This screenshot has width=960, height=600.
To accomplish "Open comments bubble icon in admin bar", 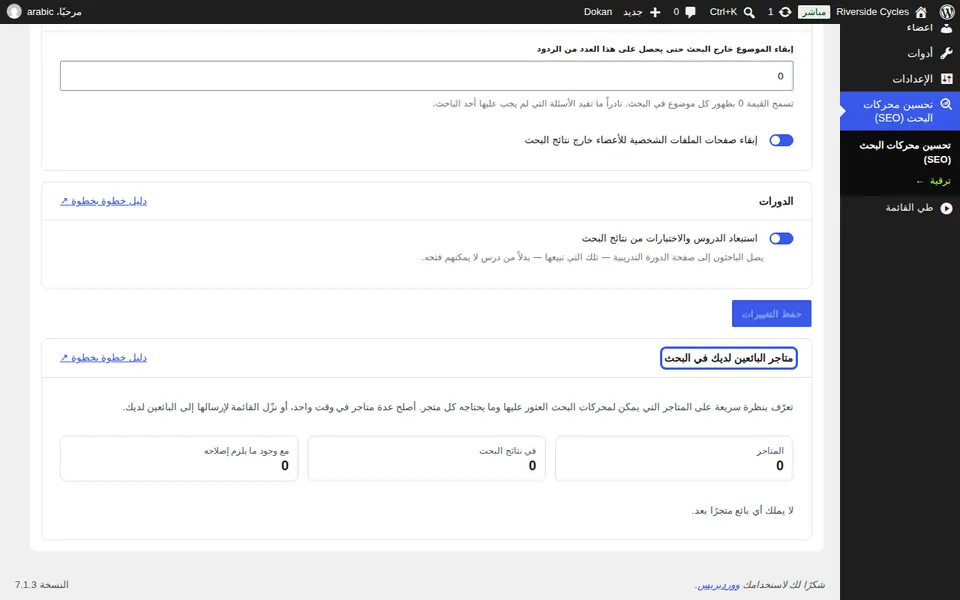I will click(691, 12).
